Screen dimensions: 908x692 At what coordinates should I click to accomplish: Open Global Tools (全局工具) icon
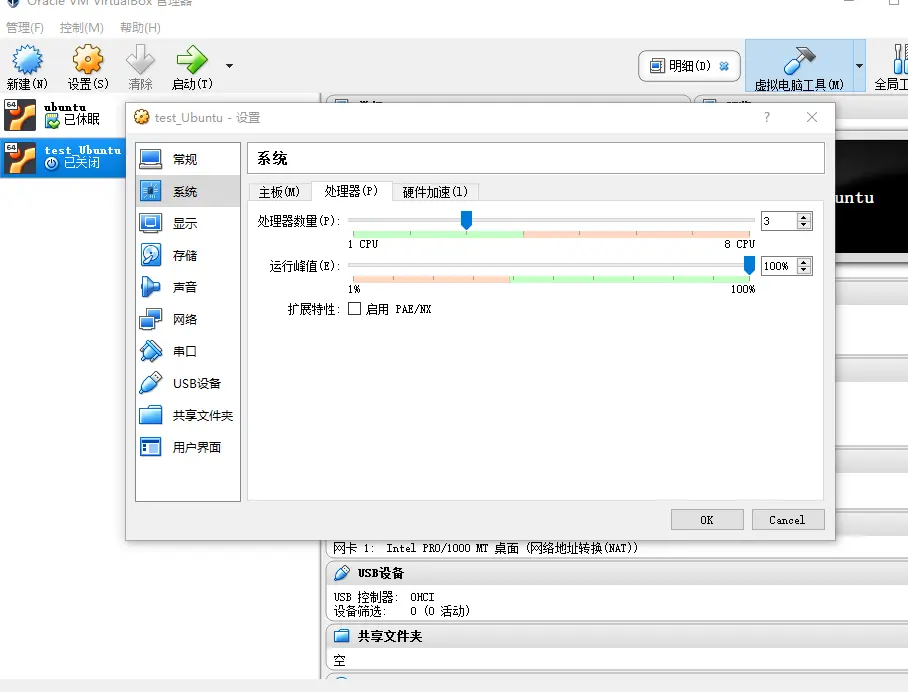tap(899, 60)
